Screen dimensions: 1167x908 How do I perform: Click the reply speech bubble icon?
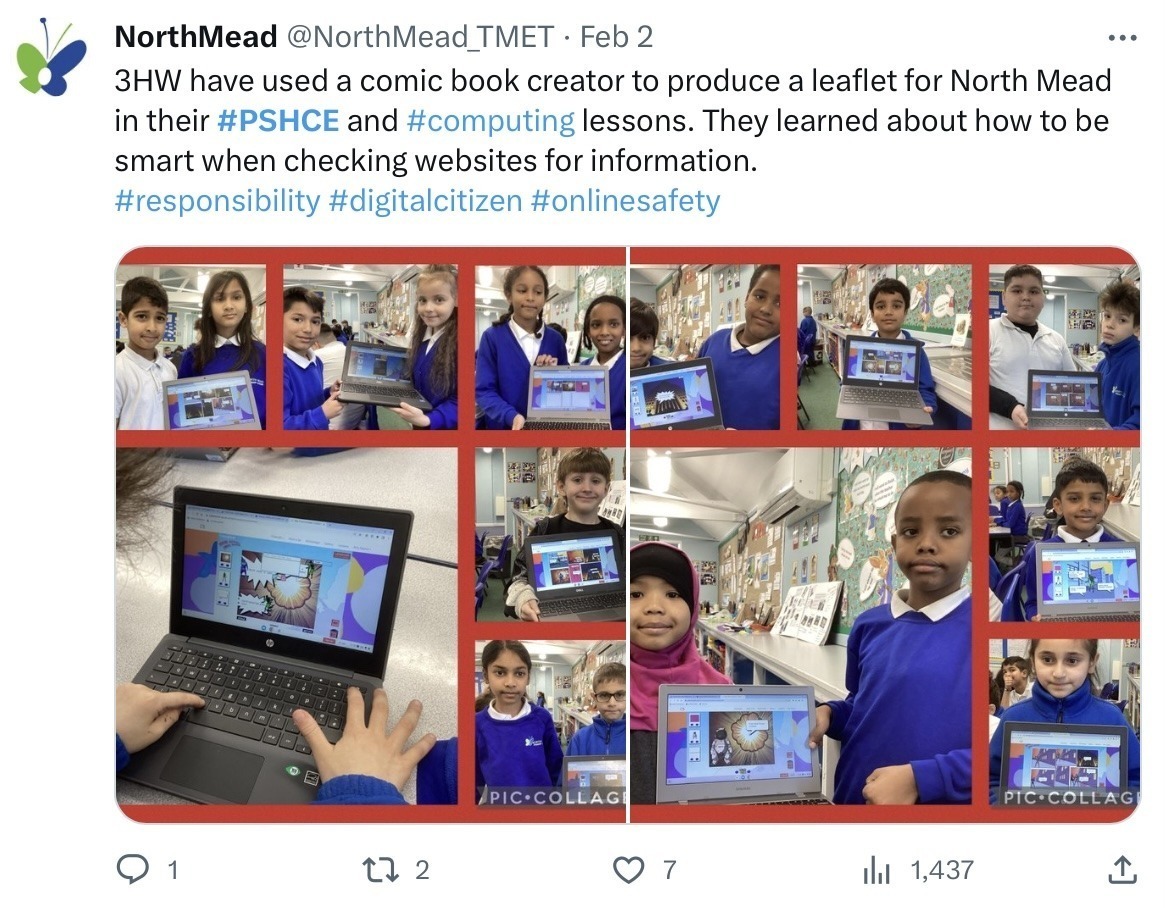133,869
